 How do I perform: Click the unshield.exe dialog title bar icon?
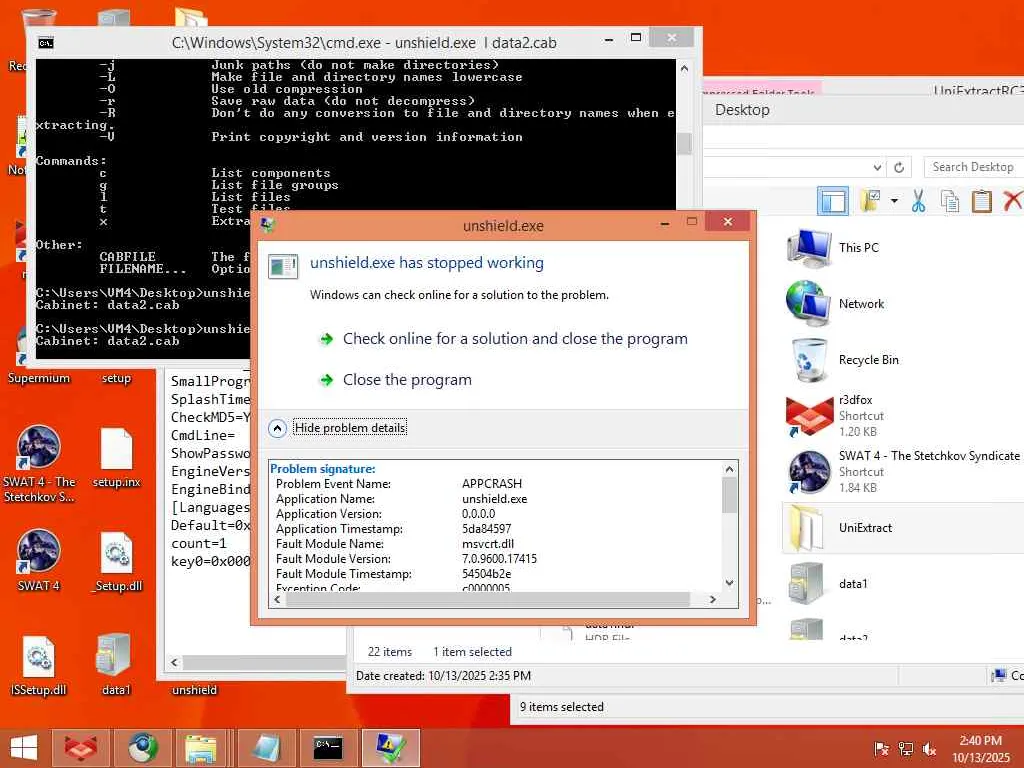click(x=268, y=225)
